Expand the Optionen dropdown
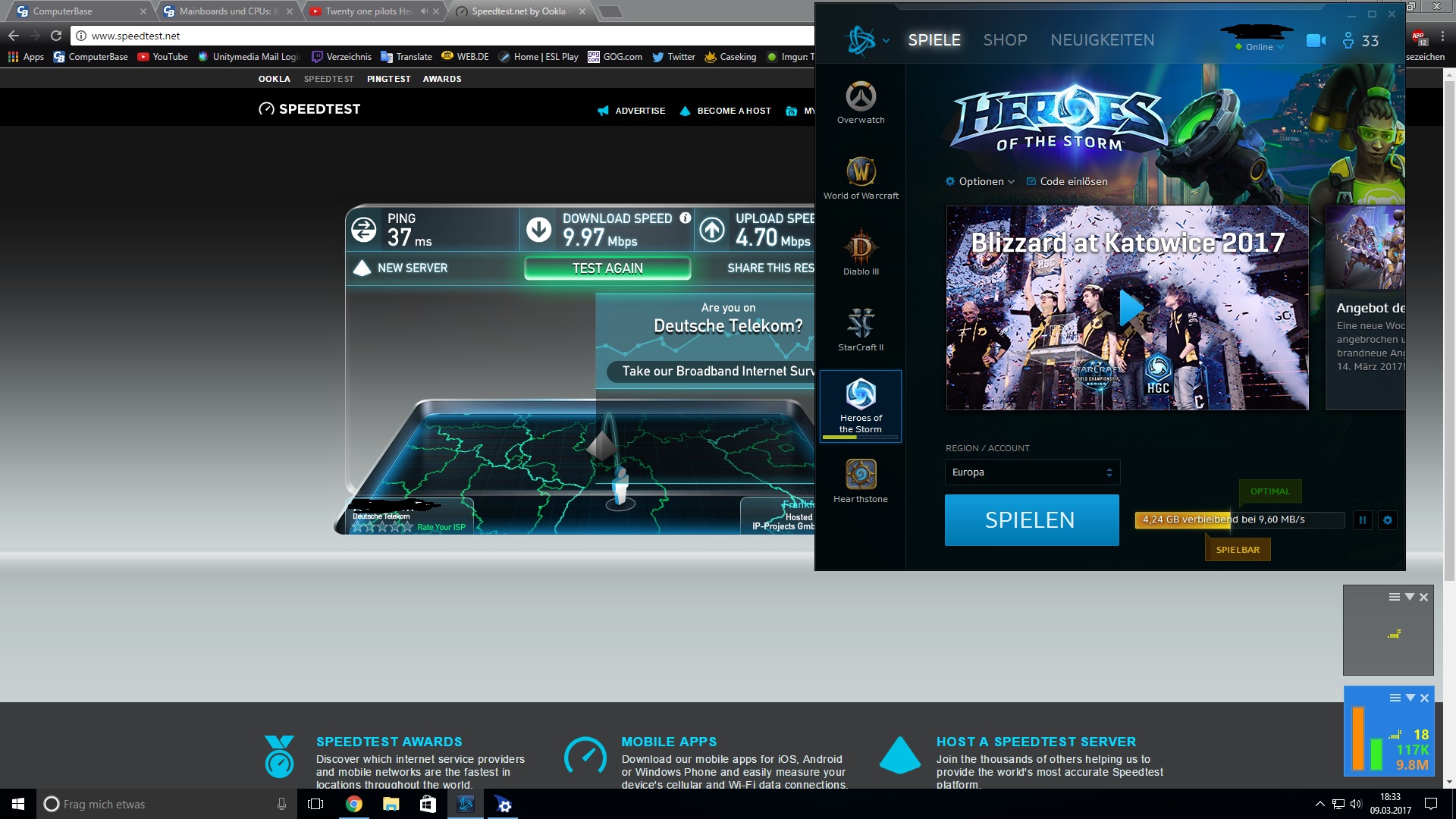 [981, 181]
